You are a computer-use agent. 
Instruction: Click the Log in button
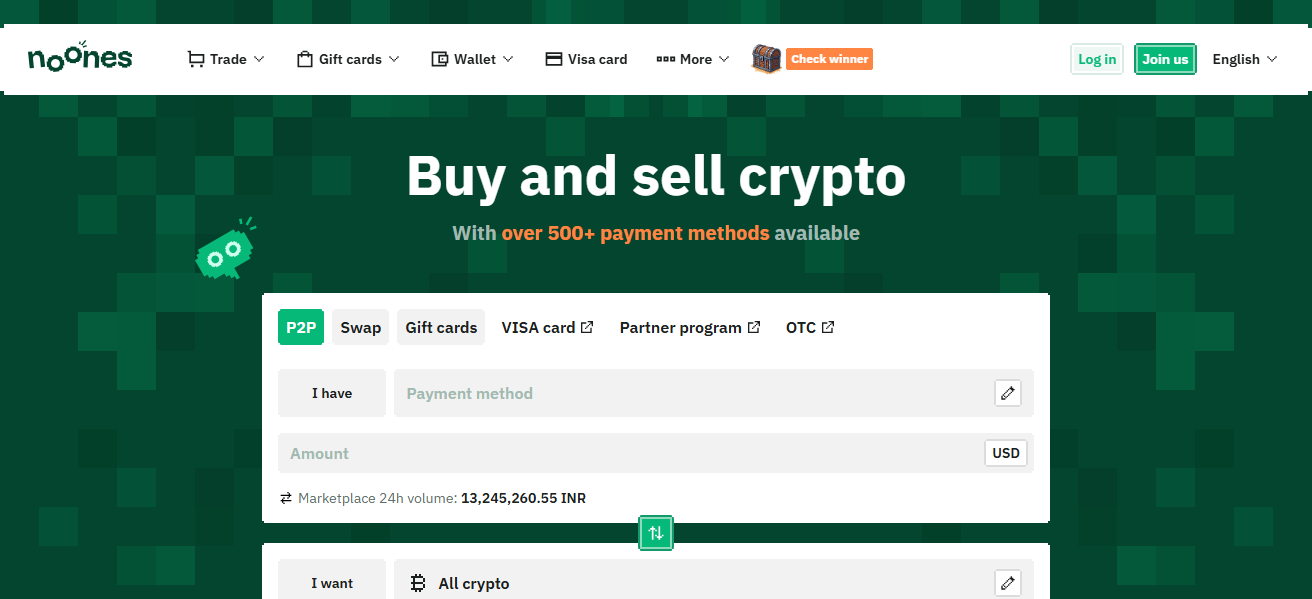tap(1097, 59)
